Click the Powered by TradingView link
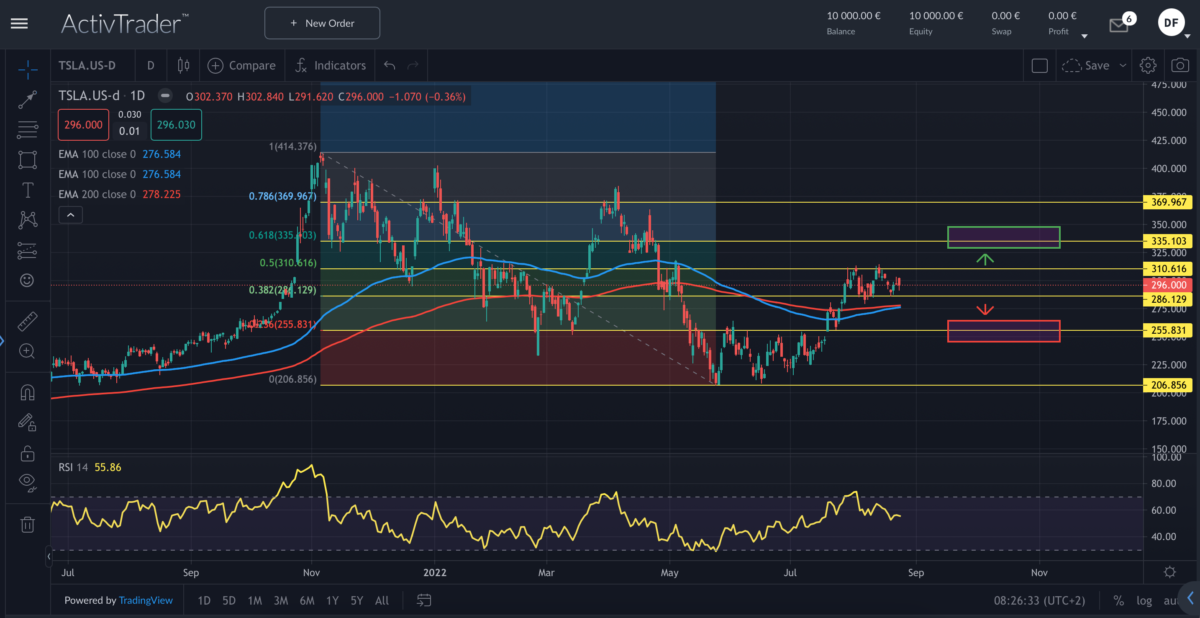1200x618 pixels. [x=119, y=600]
